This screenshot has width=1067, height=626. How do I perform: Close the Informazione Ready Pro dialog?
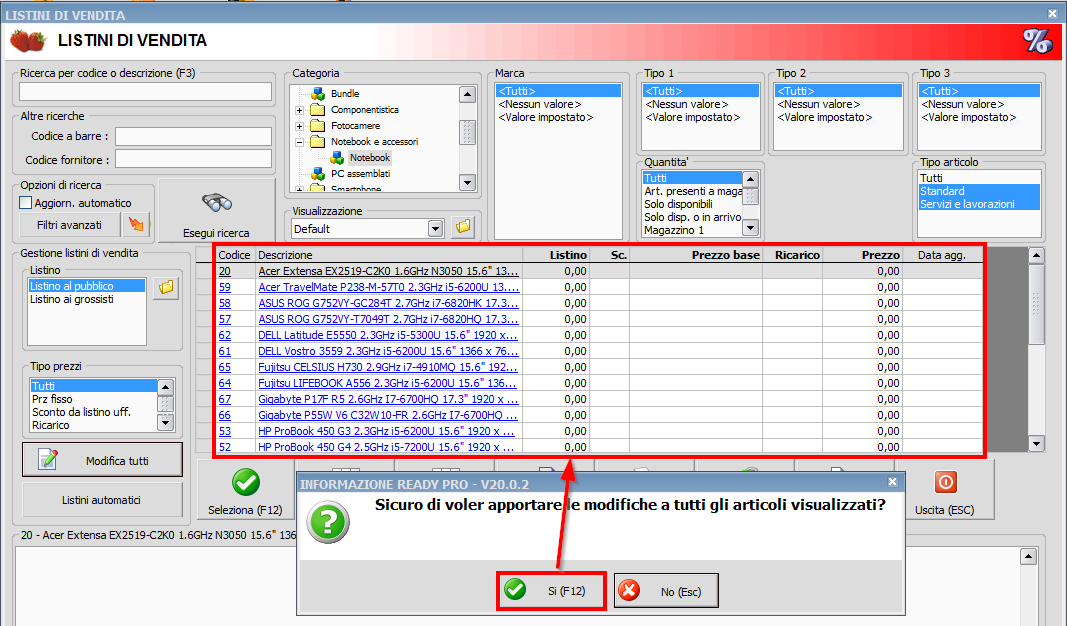click(x=893, y=482)
